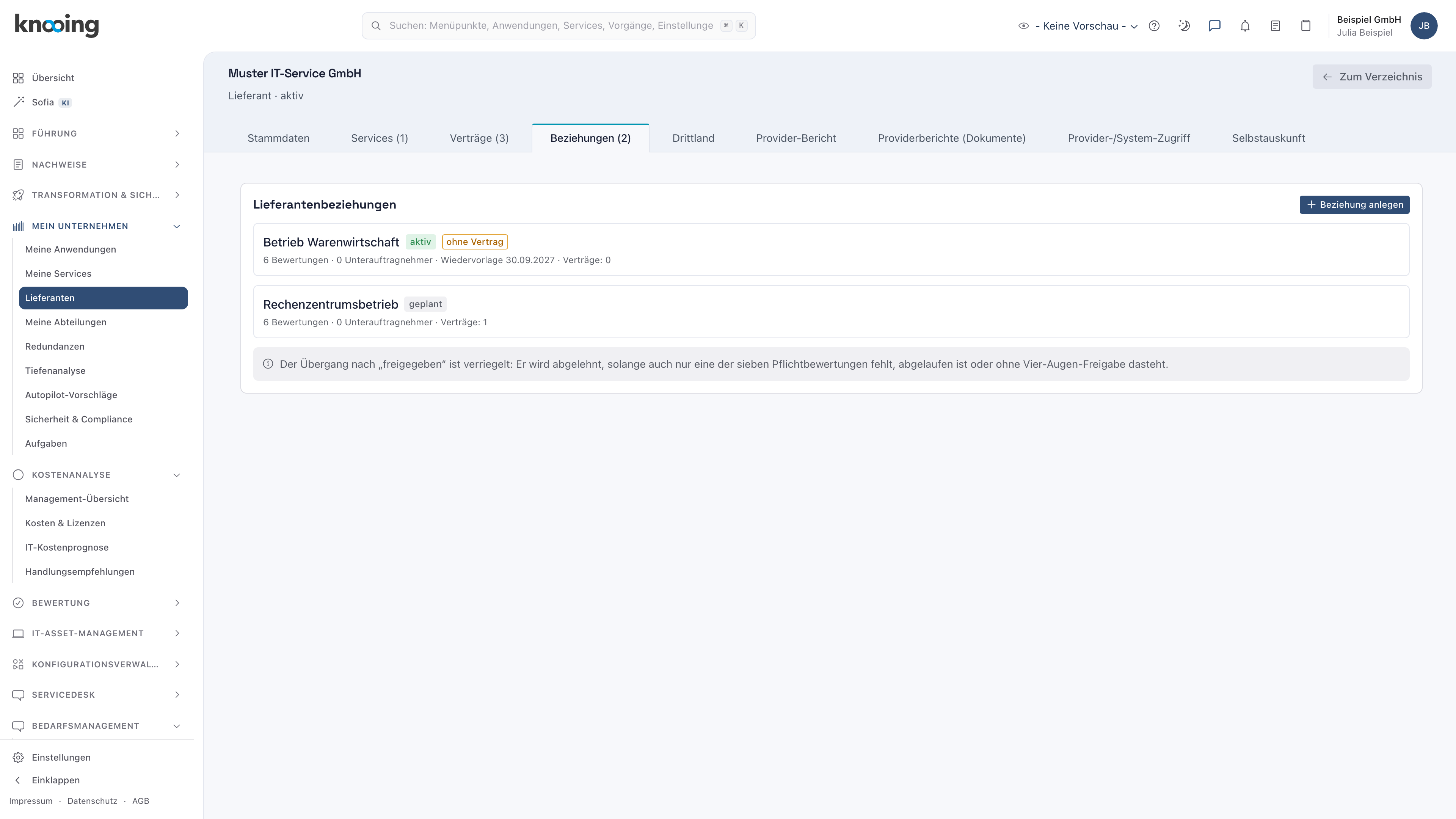Viewport: 1456px width, 819px height.
Task: Click the Sofia magic wand icon
Action: click(18, 102)
